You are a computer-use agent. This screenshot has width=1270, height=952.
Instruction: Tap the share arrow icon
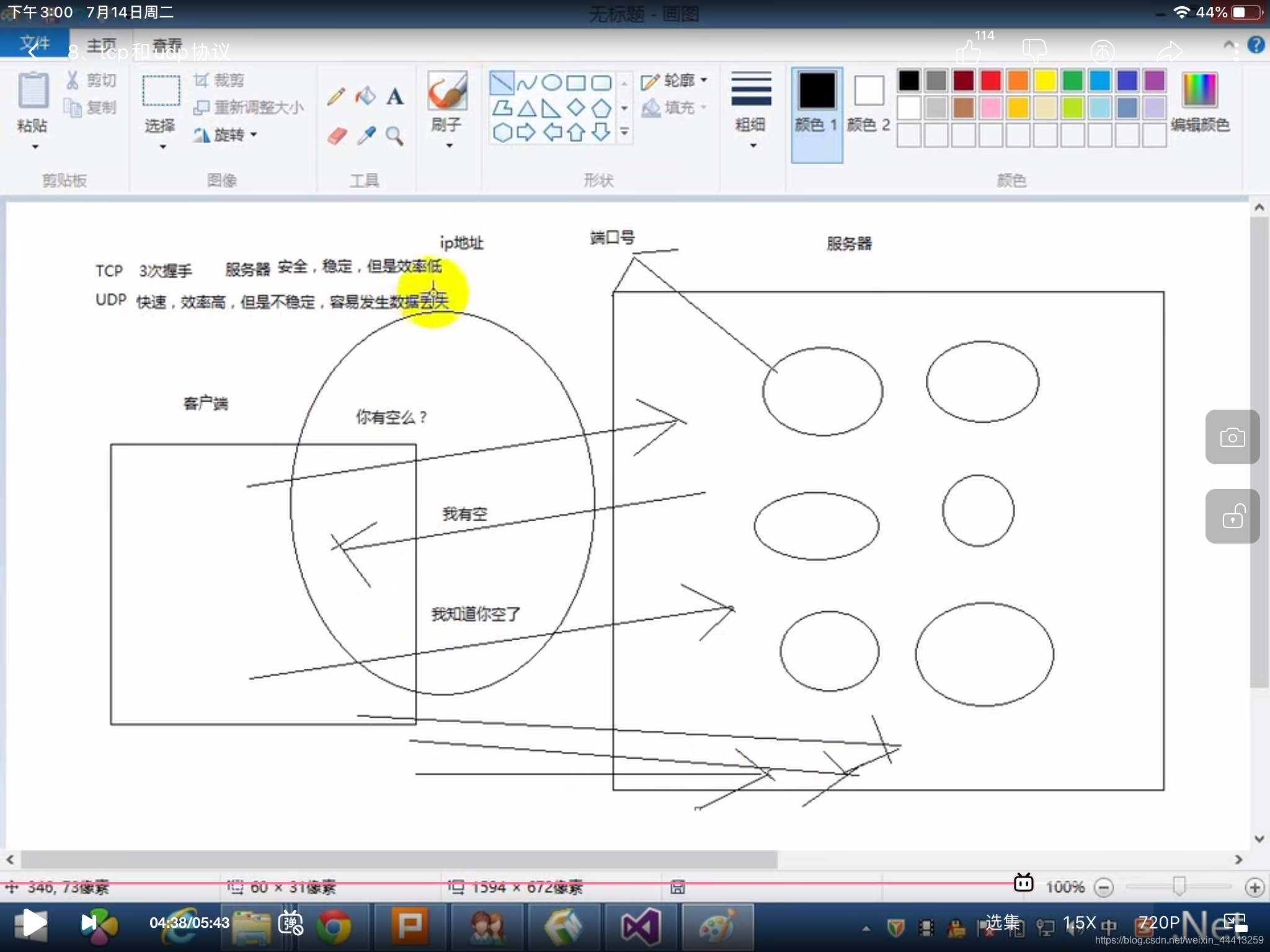pyautogui.click(x=1170, y=51)
